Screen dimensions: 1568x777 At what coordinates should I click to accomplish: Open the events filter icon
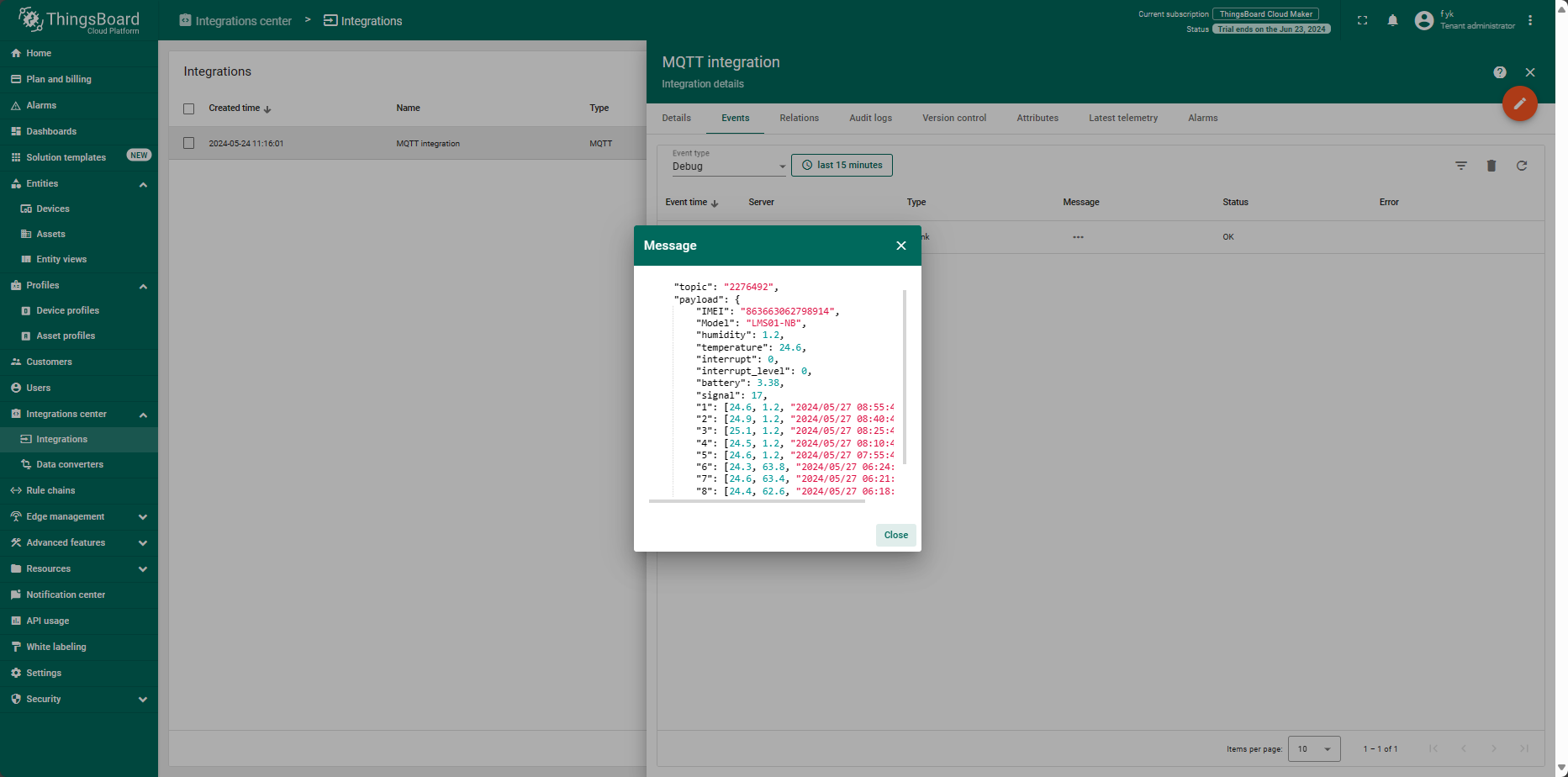1460,166
